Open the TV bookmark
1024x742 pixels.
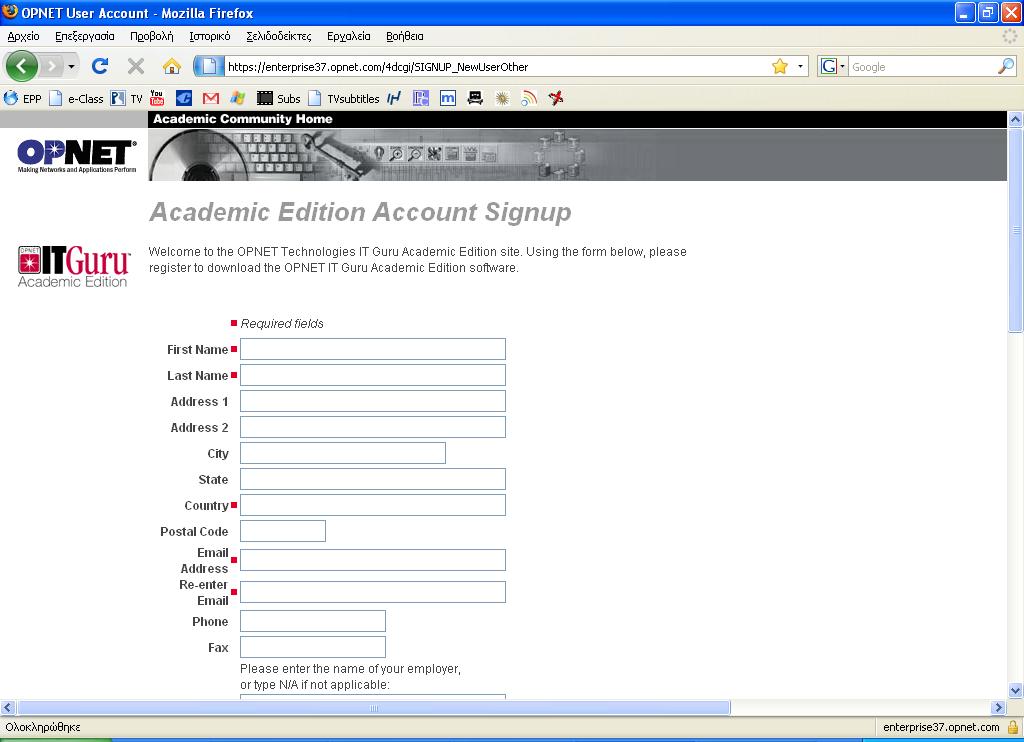coord(127,99)
